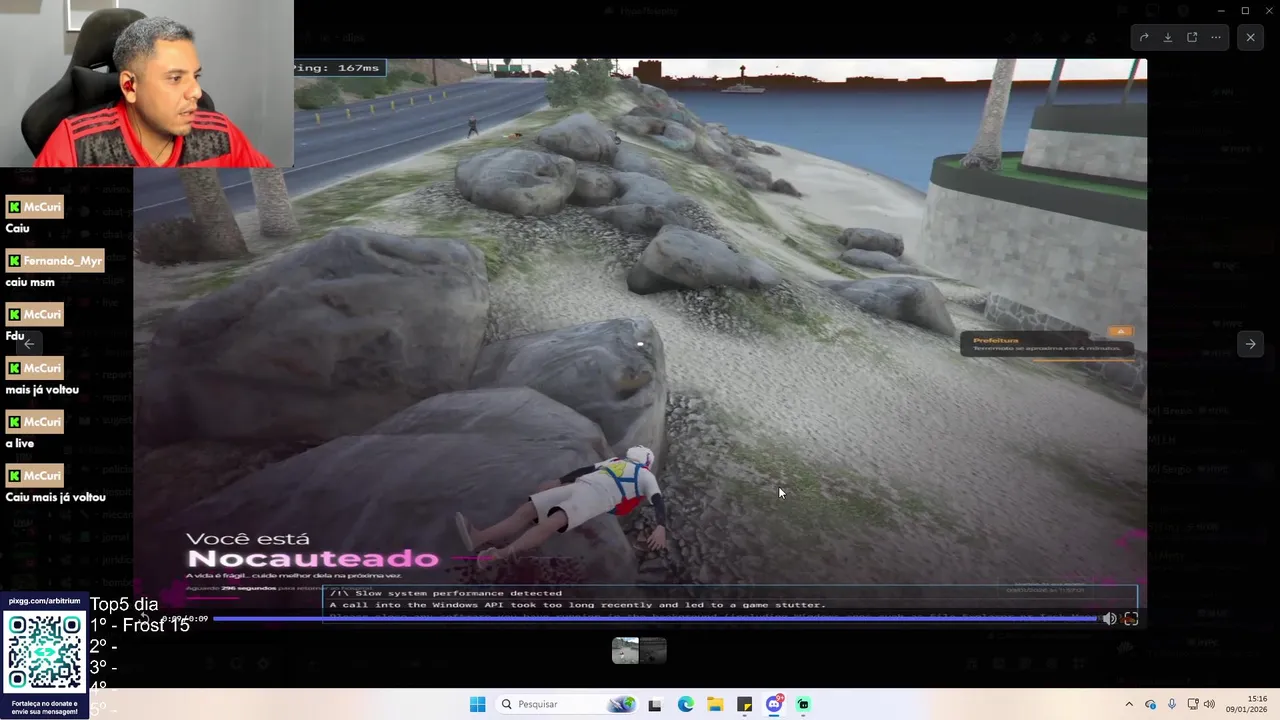Open the cloud sync tray icon

click(1150, 704)
